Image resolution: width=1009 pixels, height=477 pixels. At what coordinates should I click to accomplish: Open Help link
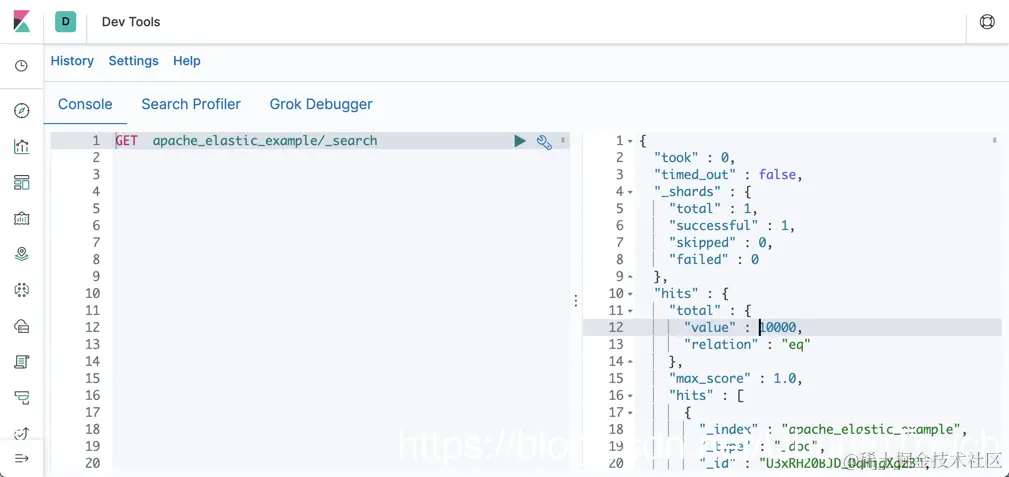click(x=187, y=61)
